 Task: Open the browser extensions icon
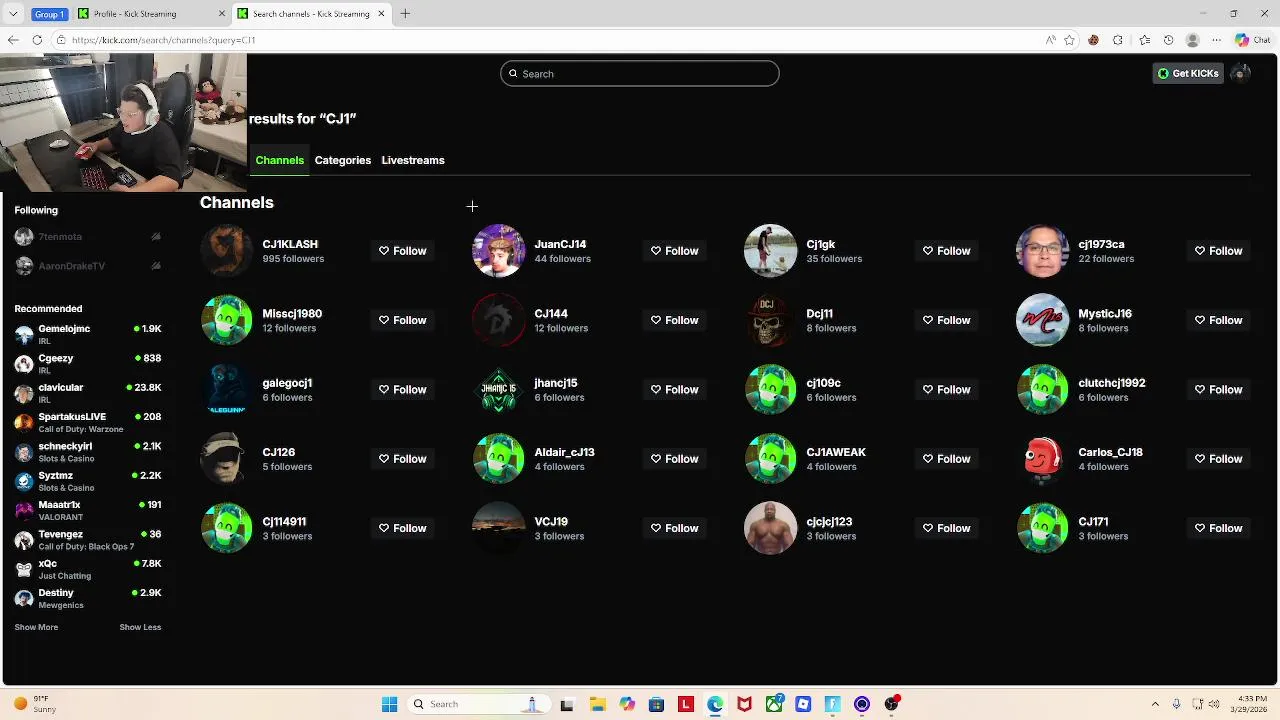[x=1118, y=40]
